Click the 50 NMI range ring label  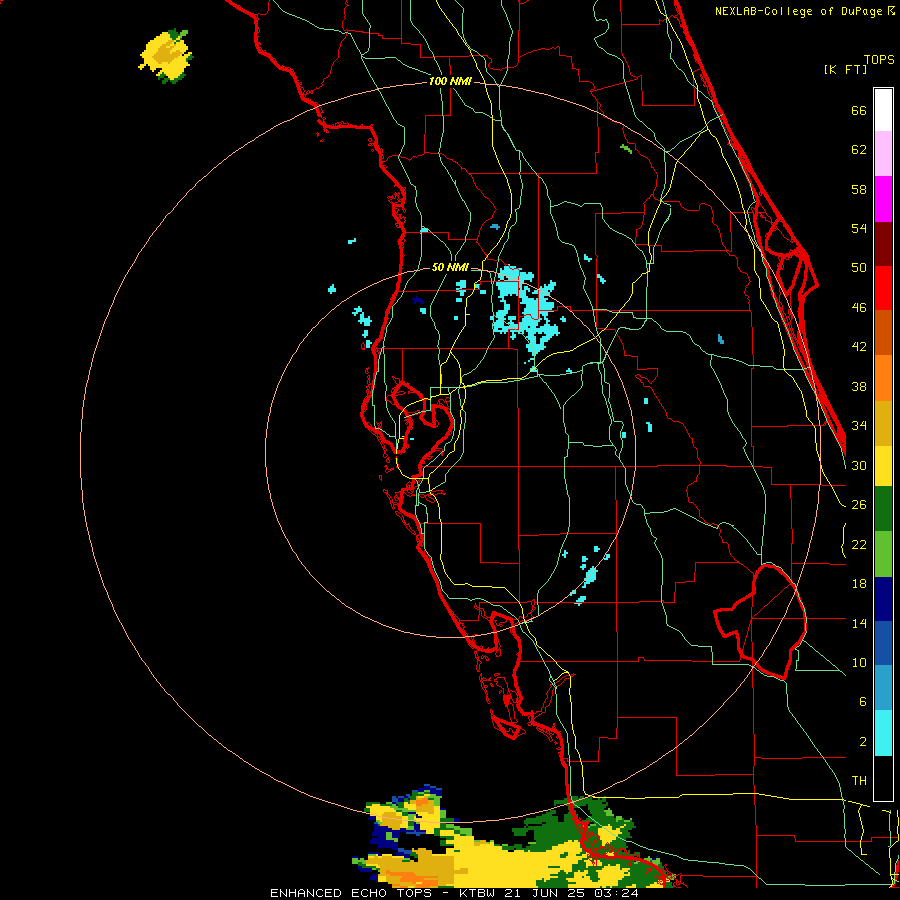pyautogui.click(x=449, y=267)
